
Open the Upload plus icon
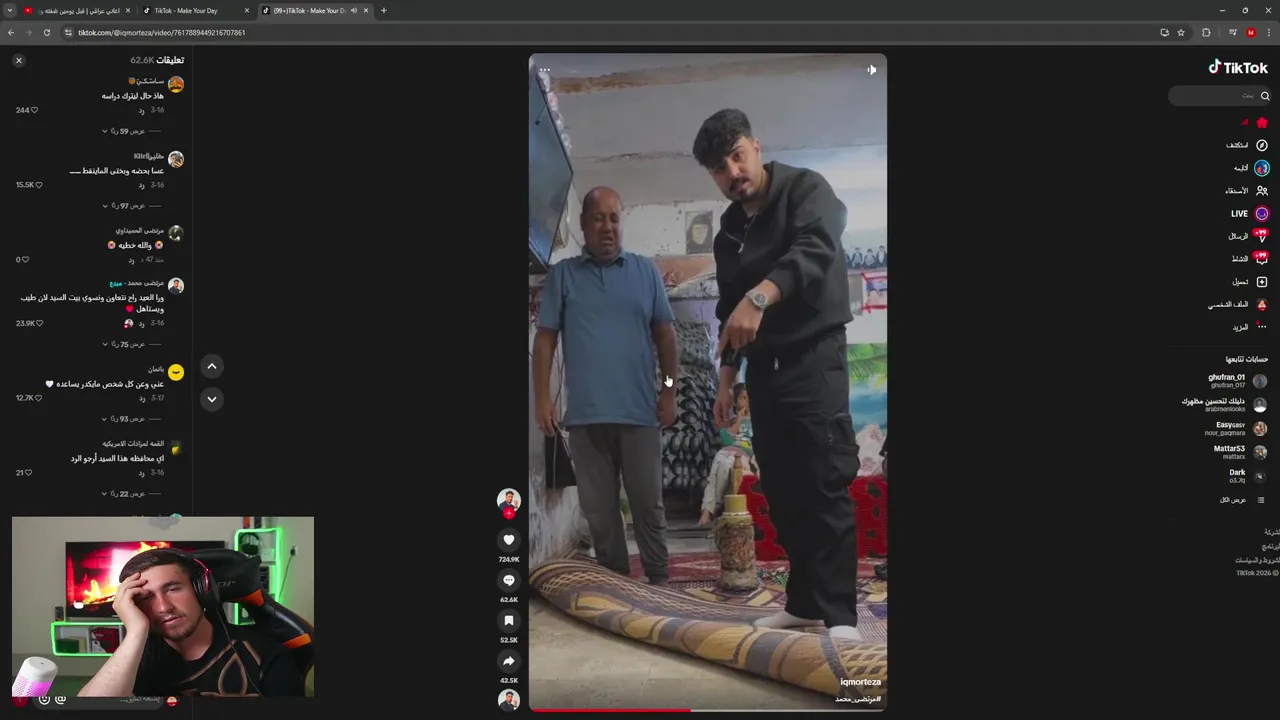[1250, 282]
